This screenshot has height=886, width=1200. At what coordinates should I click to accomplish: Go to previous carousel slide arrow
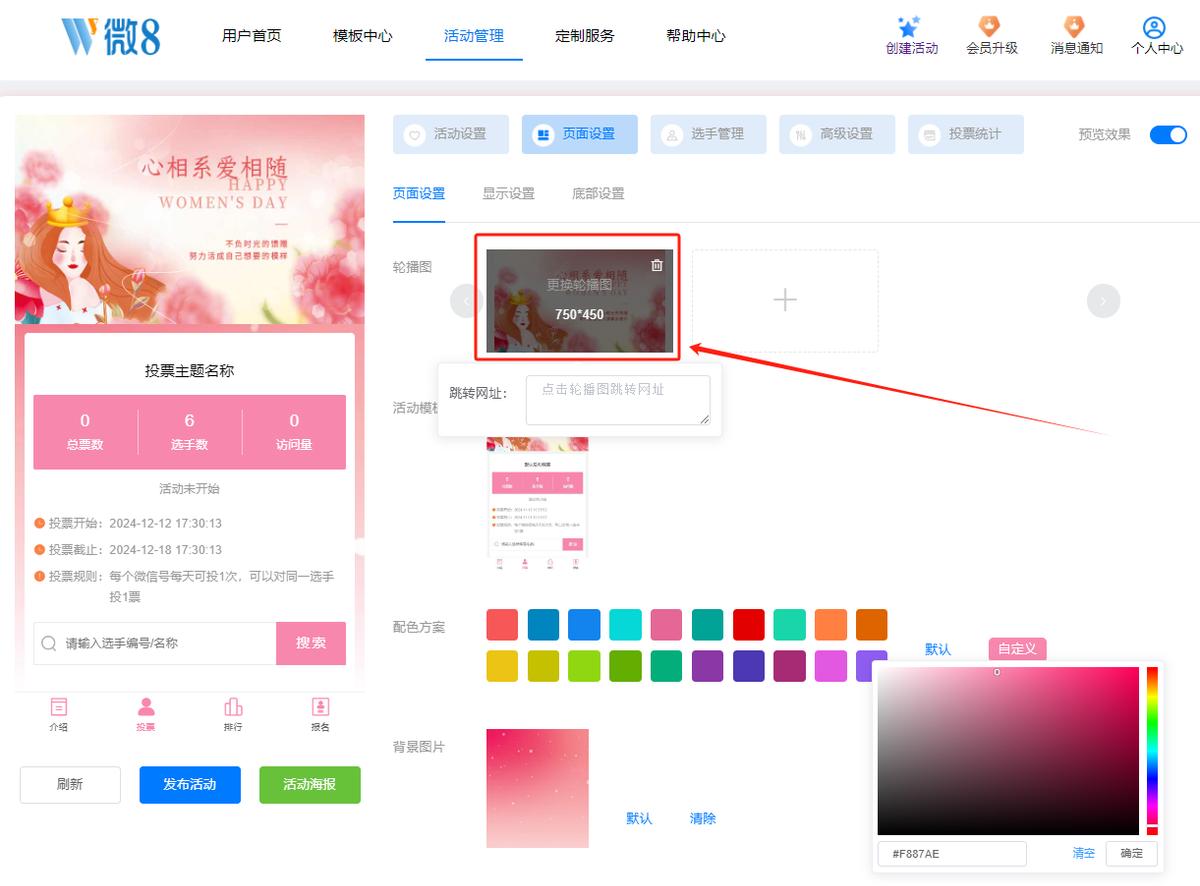pyautogui.click(x=466, y=300)
